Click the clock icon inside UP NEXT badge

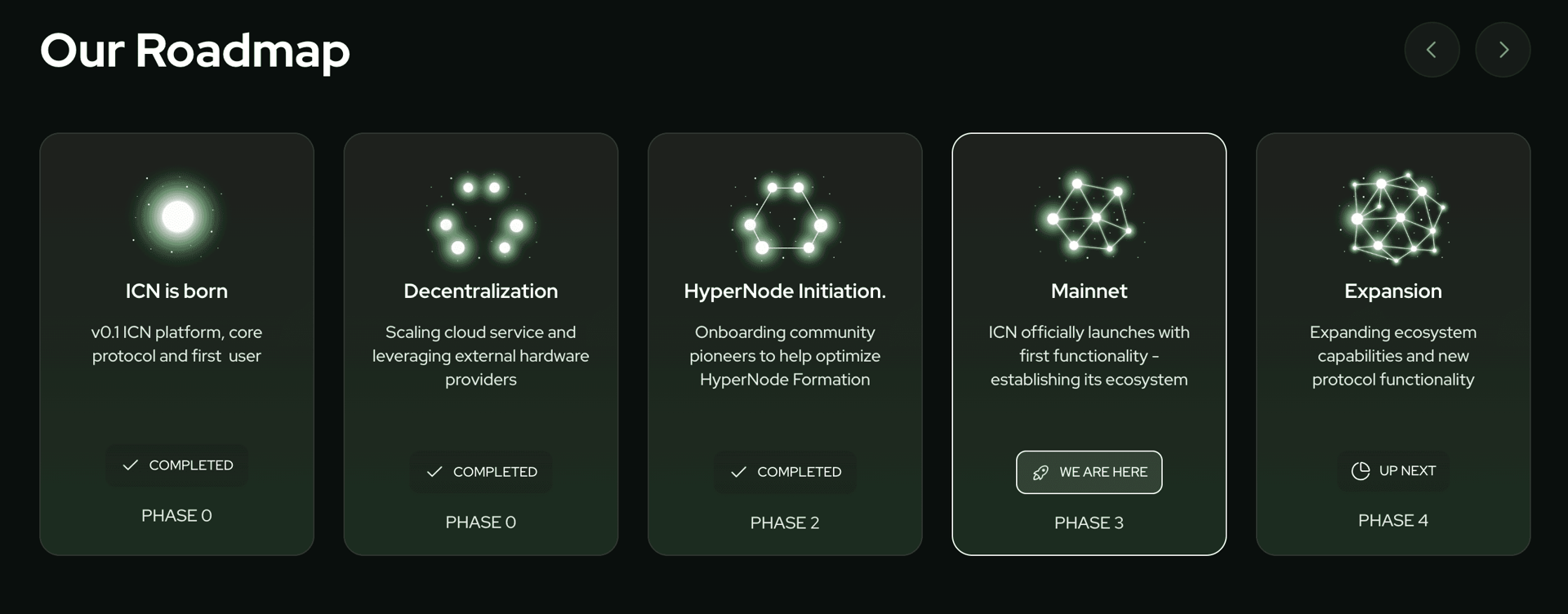[x=1360, y=470]
